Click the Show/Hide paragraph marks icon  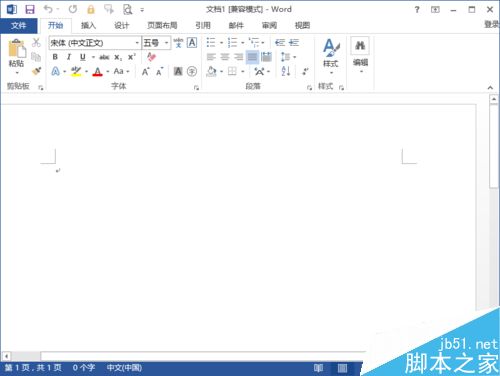point(305,71)
